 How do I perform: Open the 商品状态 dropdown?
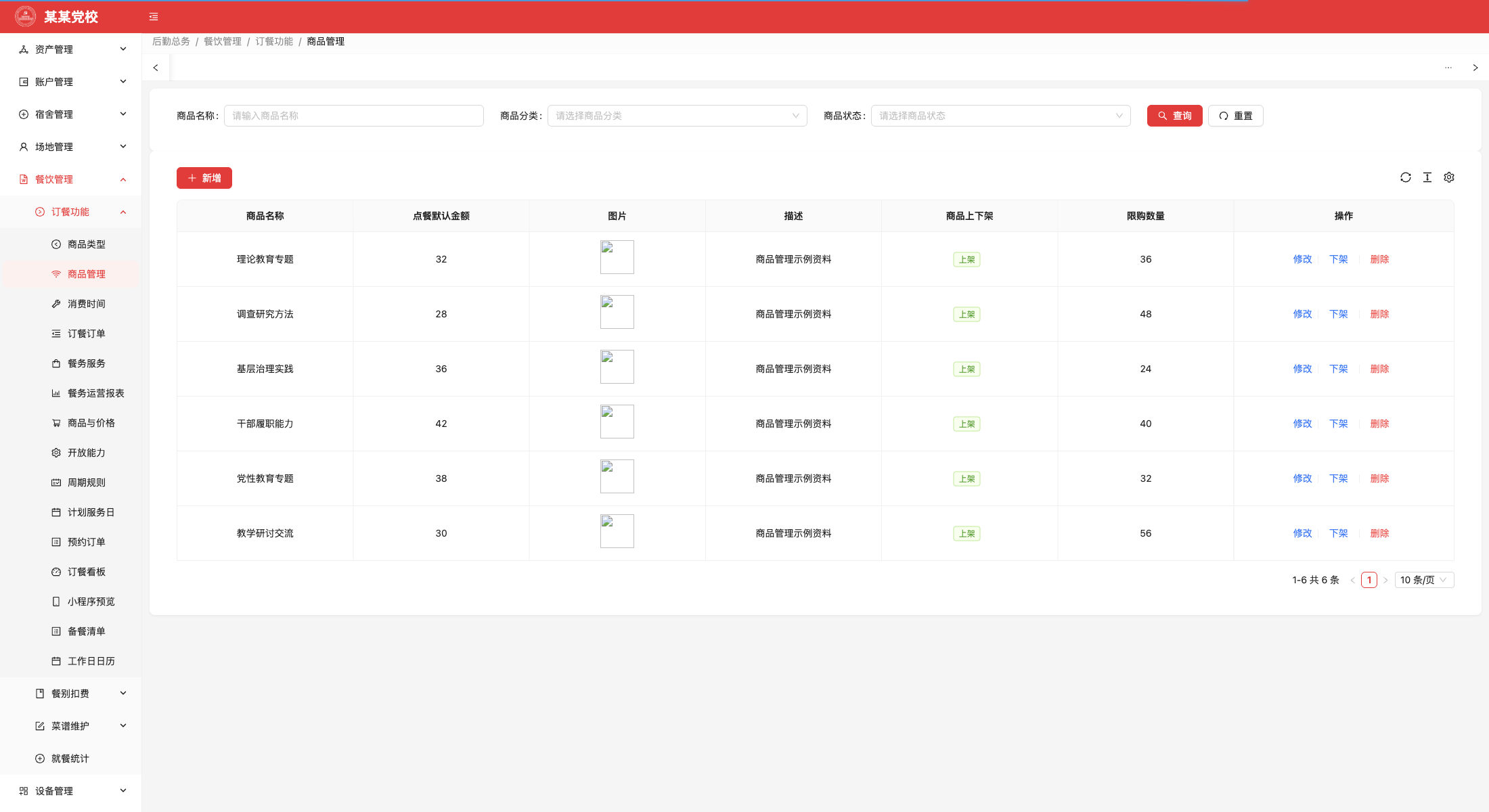coord(1000,116)
